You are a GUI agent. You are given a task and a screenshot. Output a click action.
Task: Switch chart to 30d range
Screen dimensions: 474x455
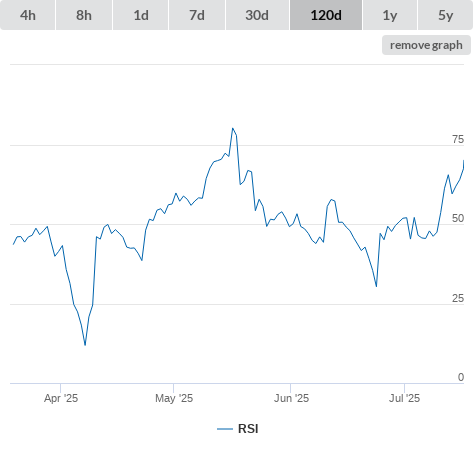point(257,15)
